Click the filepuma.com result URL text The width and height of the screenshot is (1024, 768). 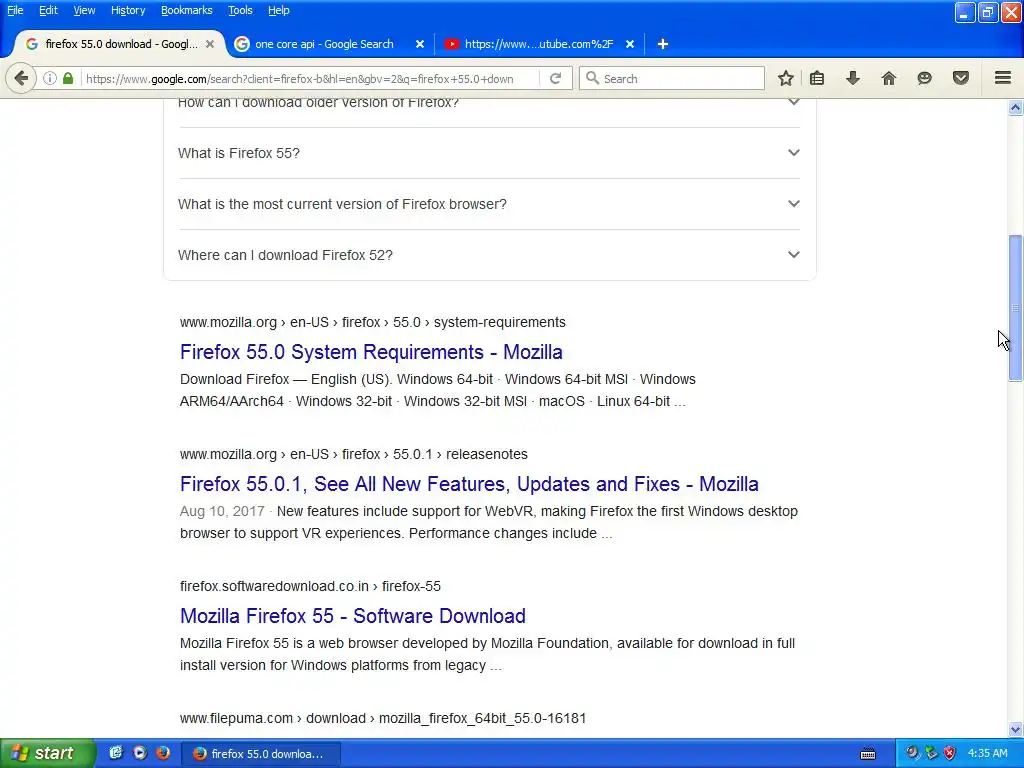pos(383,718)
